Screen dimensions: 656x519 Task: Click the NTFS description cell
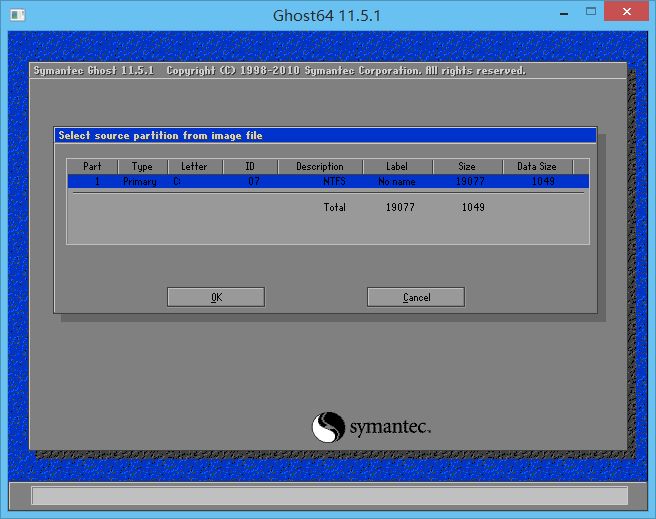click(333, 183)
